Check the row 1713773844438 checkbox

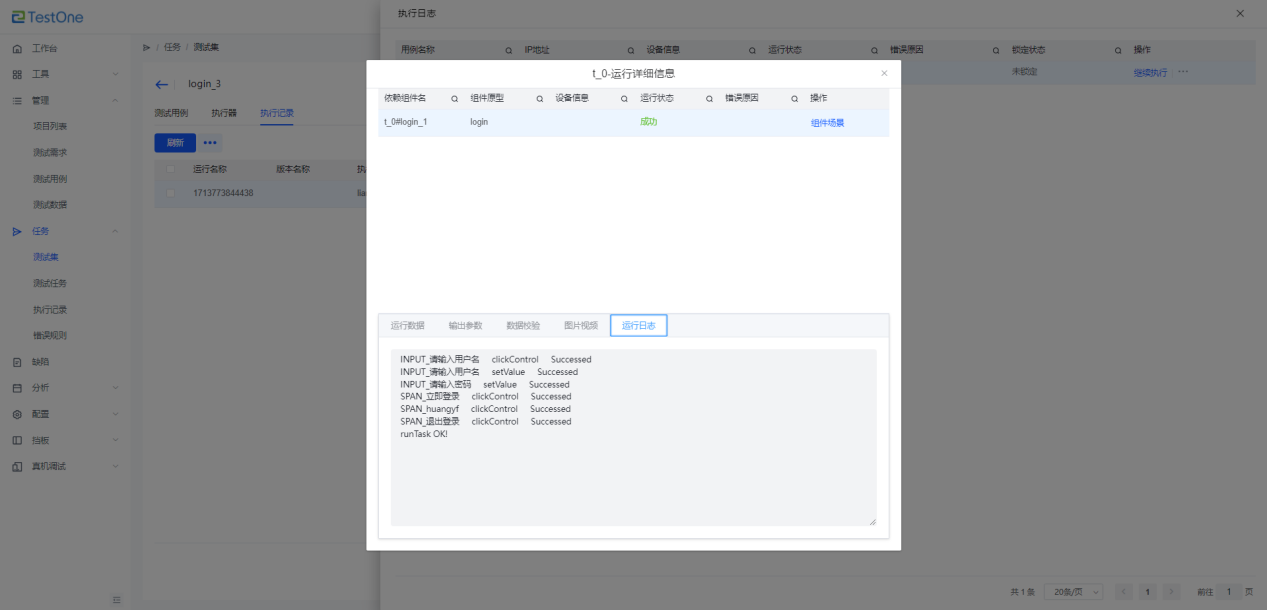pyautogui.click(x=171, y=193)
